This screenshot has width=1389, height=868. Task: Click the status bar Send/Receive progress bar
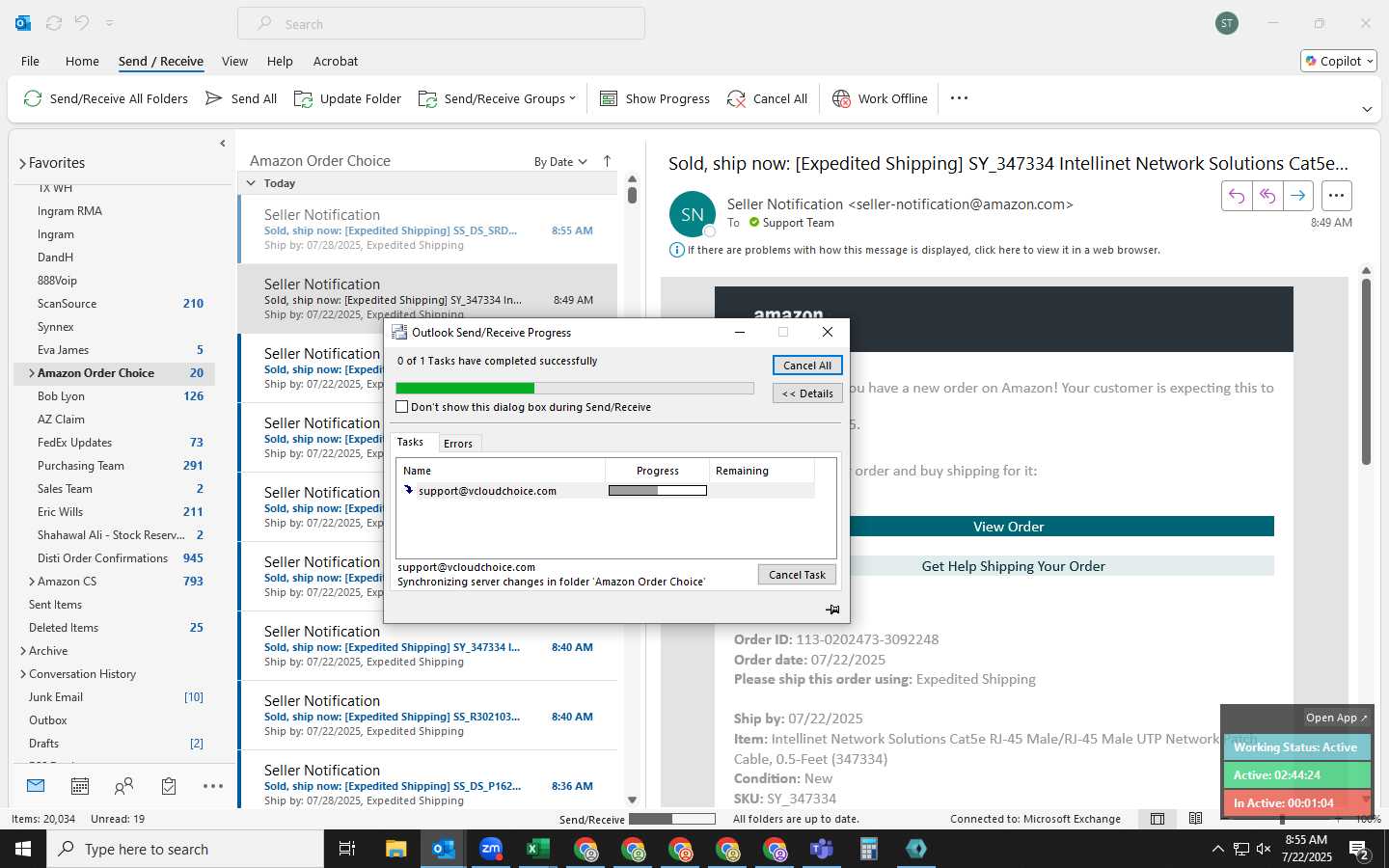(x=671, y=819)
